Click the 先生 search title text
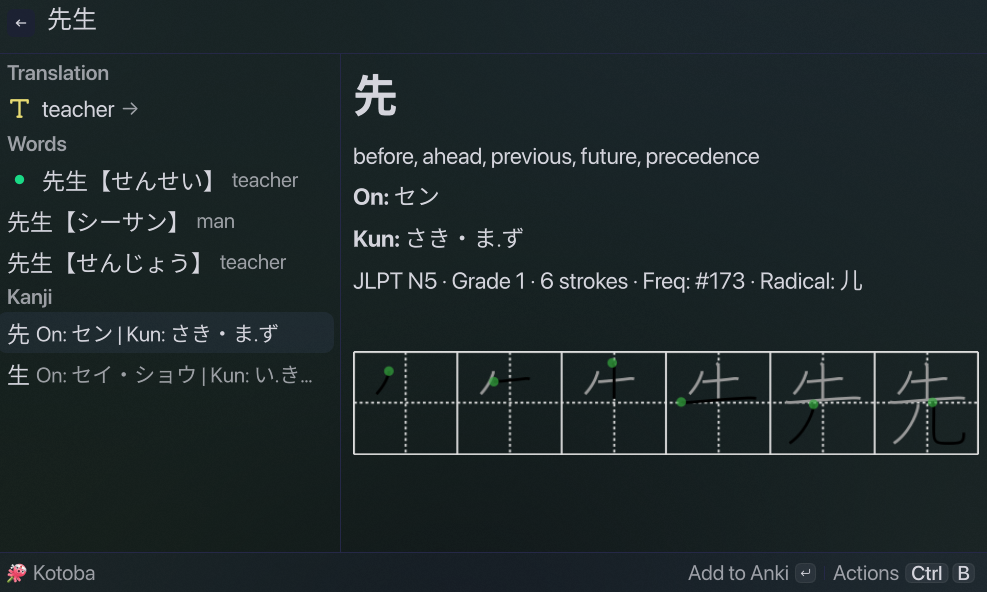Screen dimensions: 987x592 tap(72, 20)
